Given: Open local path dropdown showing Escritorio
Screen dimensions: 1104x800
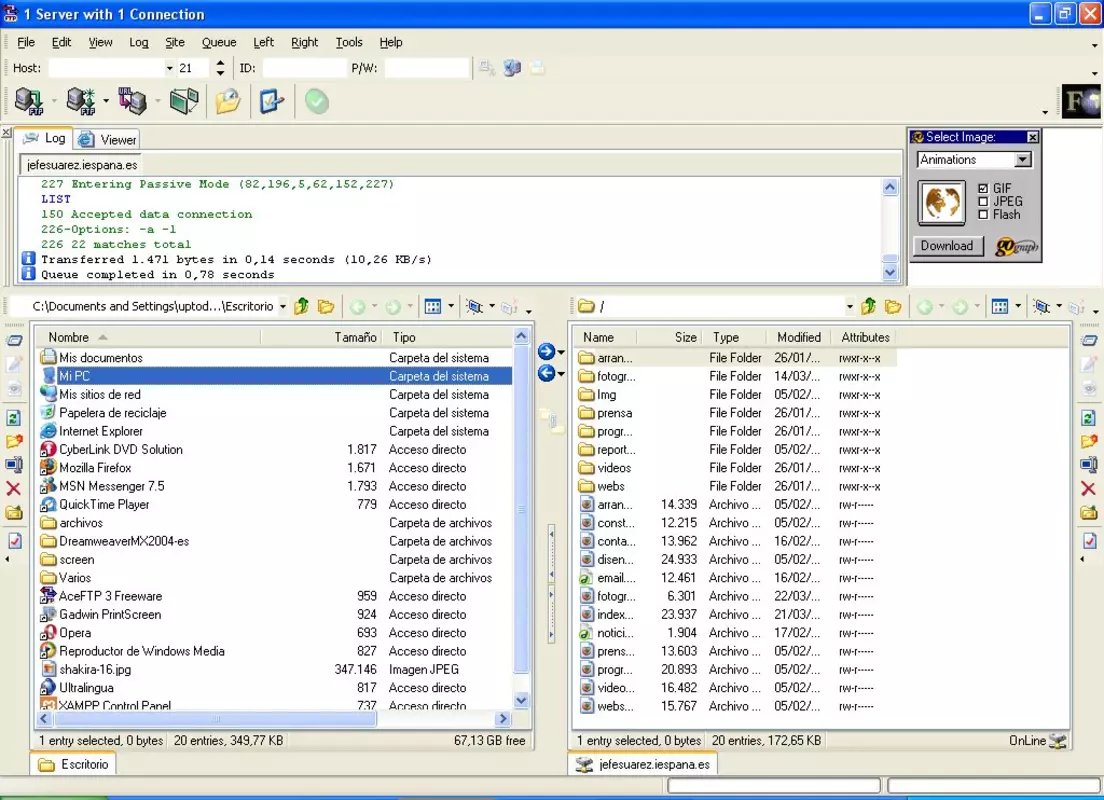Looking at the screenshot, I should coord(282,307).
